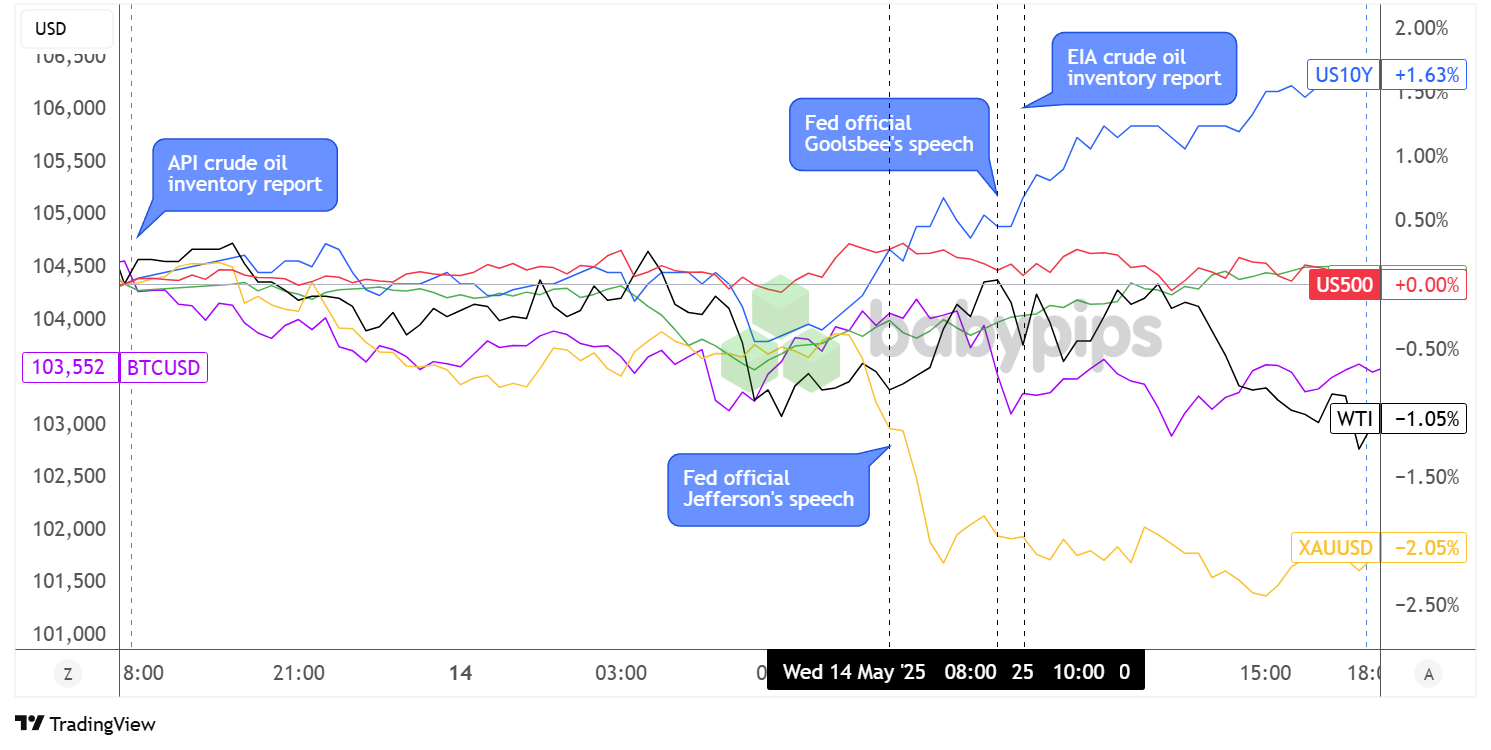Click the -2.05% XAUUSD value tag
The width and height of the screenshot is (1491, 750).
point(1426,548)
